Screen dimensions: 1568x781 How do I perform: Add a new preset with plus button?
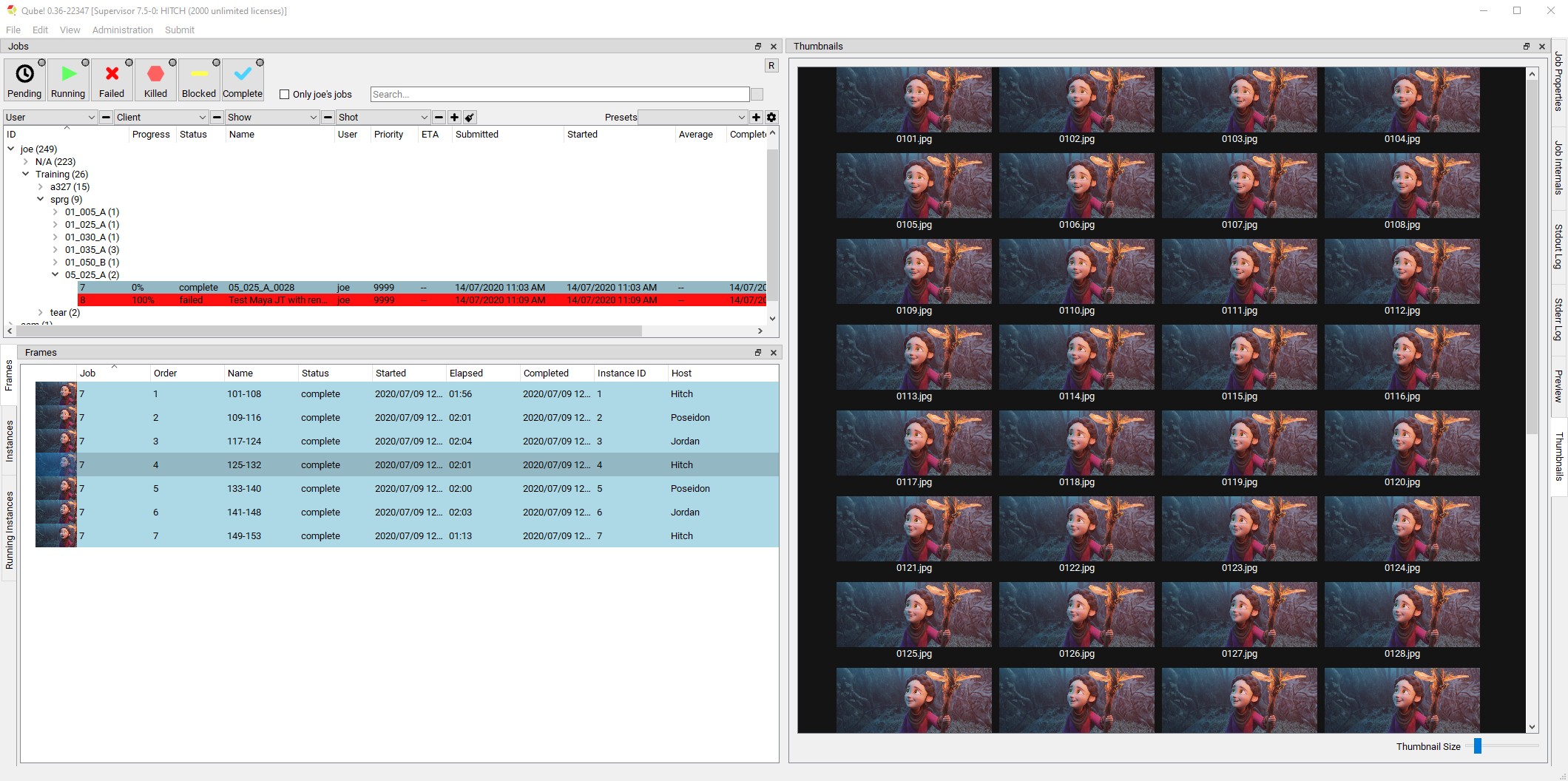point(756,118)
